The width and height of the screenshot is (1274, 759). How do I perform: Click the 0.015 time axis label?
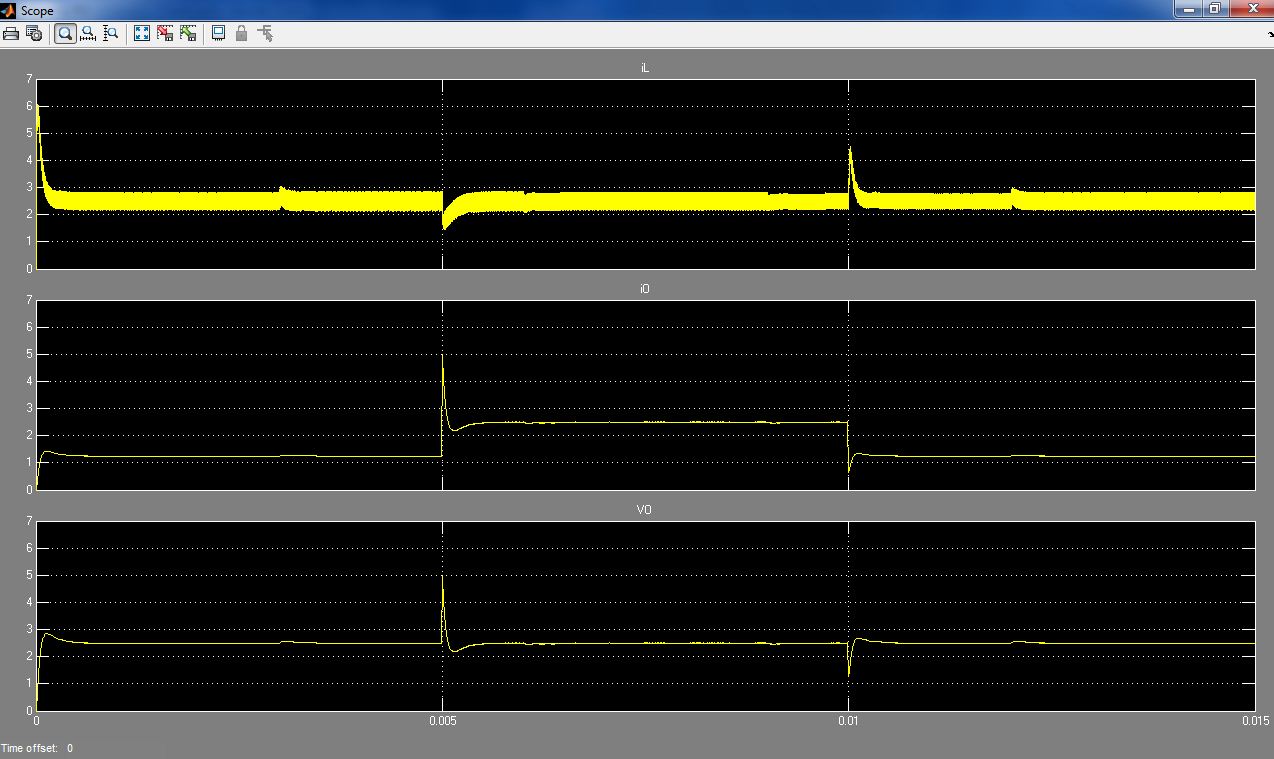point(1255,720)
